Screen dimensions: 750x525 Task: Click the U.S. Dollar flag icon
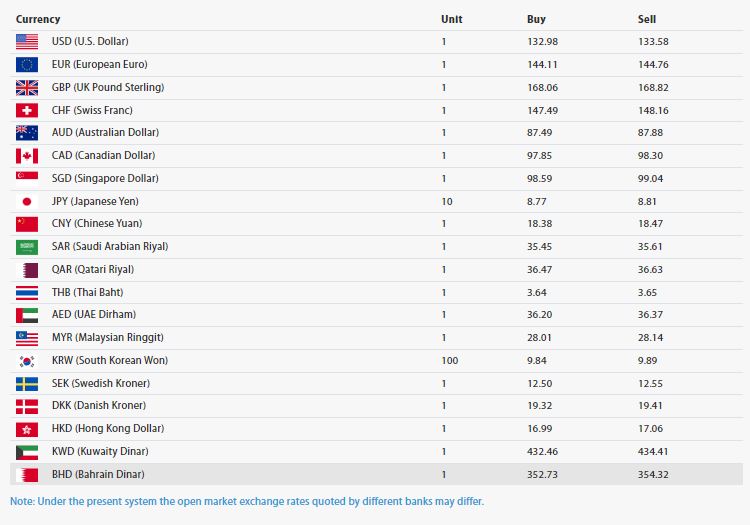point(27,42)
